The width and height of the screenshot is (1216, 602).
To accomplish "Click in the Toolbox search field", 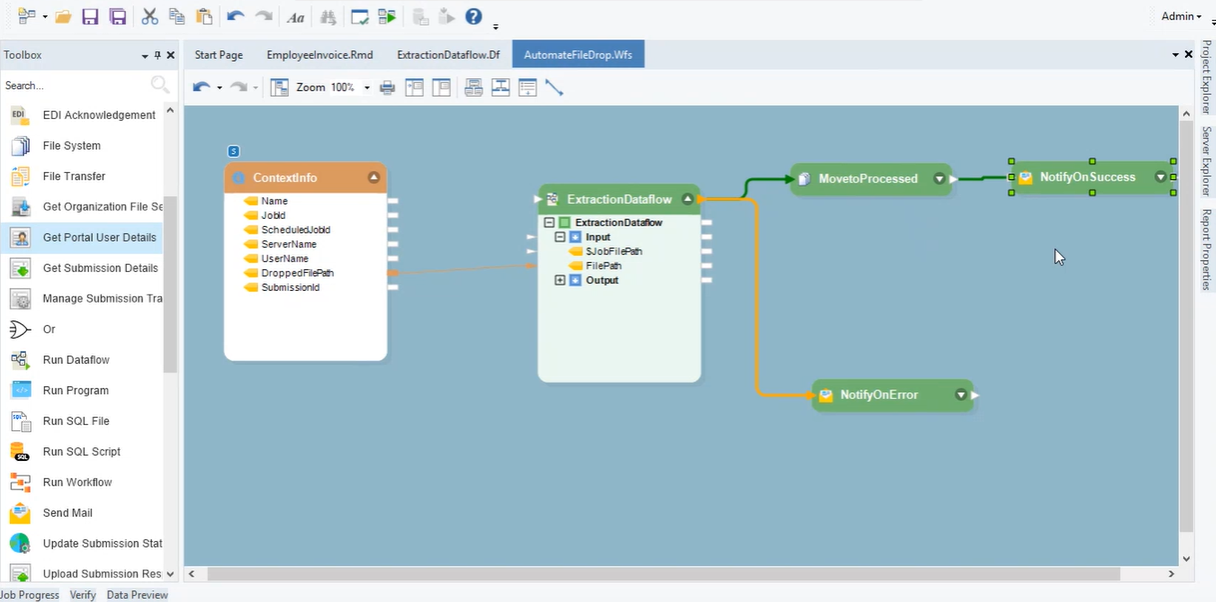I will (x=75, y=86).
